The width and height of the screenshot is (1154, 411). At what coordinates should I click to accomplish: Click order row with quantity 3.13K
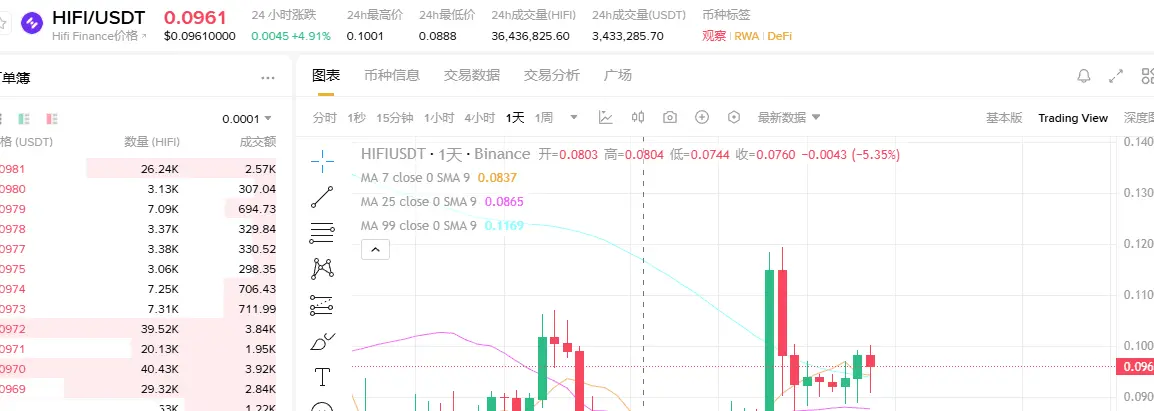[138, 189]
